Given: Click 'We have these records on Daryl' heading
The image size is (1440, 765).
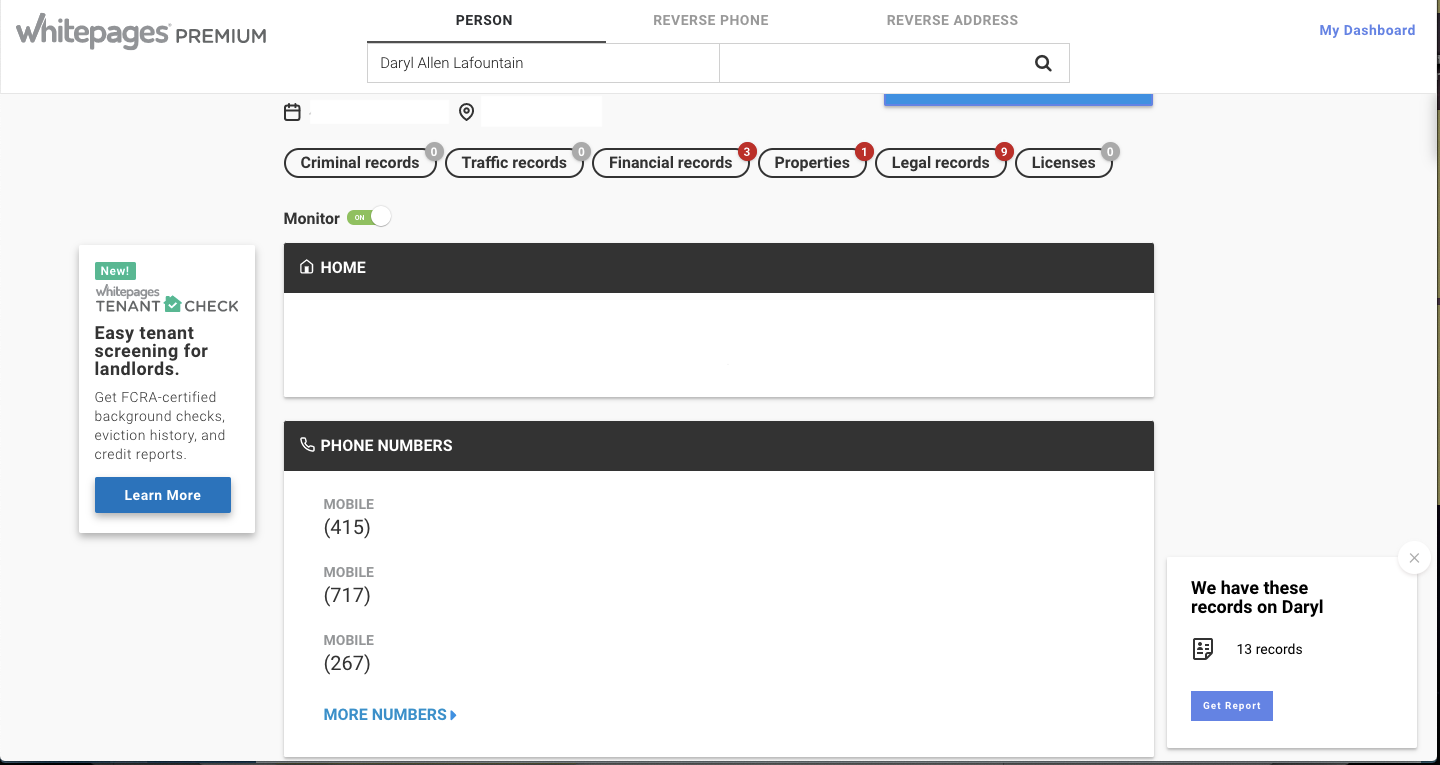Looking at the screenshot, I should 1257,597.
